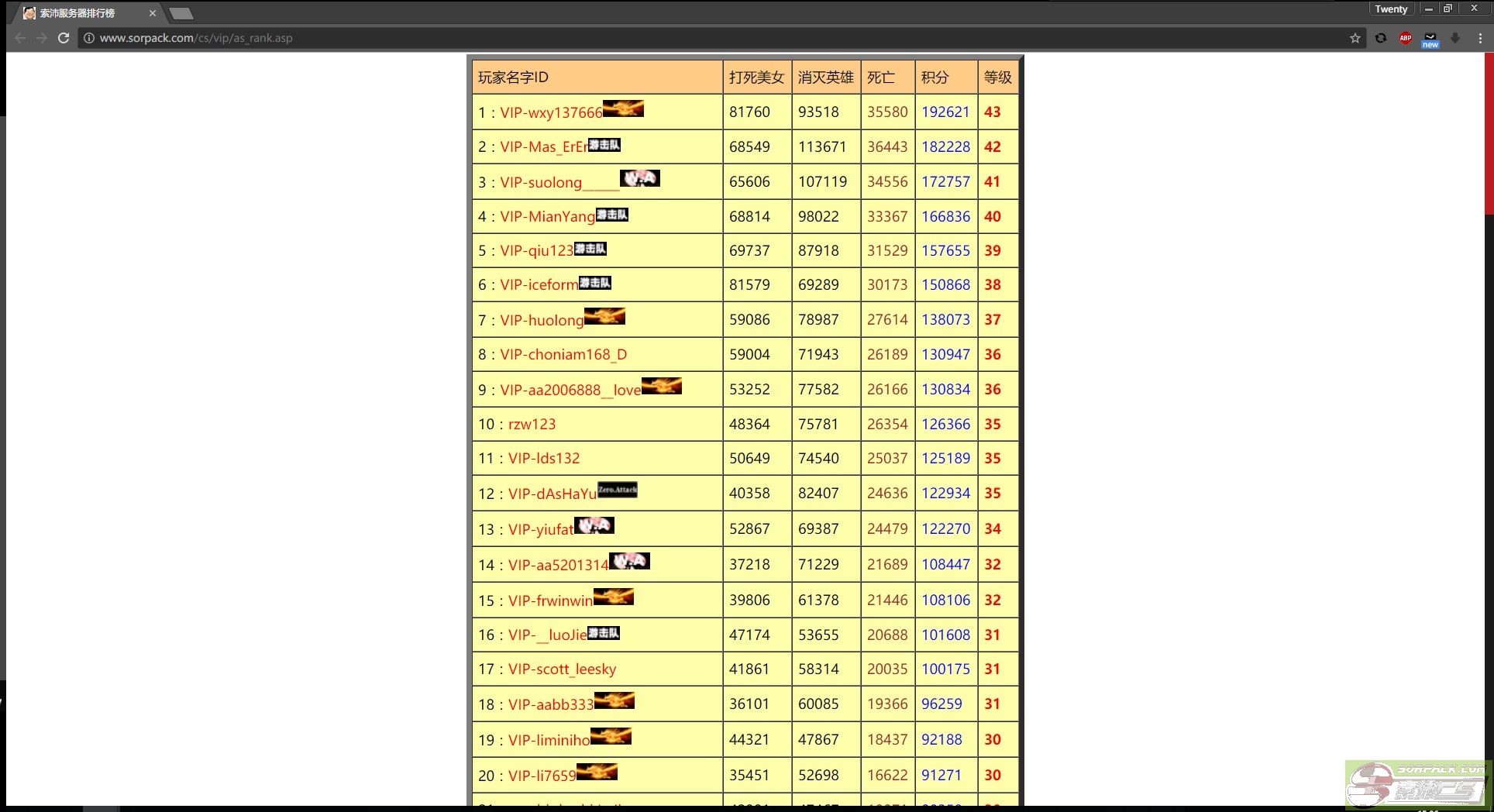The image size is (1494, 812).
Task: Click the page's vertical scrollbar thumb
Action: (1489, 132)
